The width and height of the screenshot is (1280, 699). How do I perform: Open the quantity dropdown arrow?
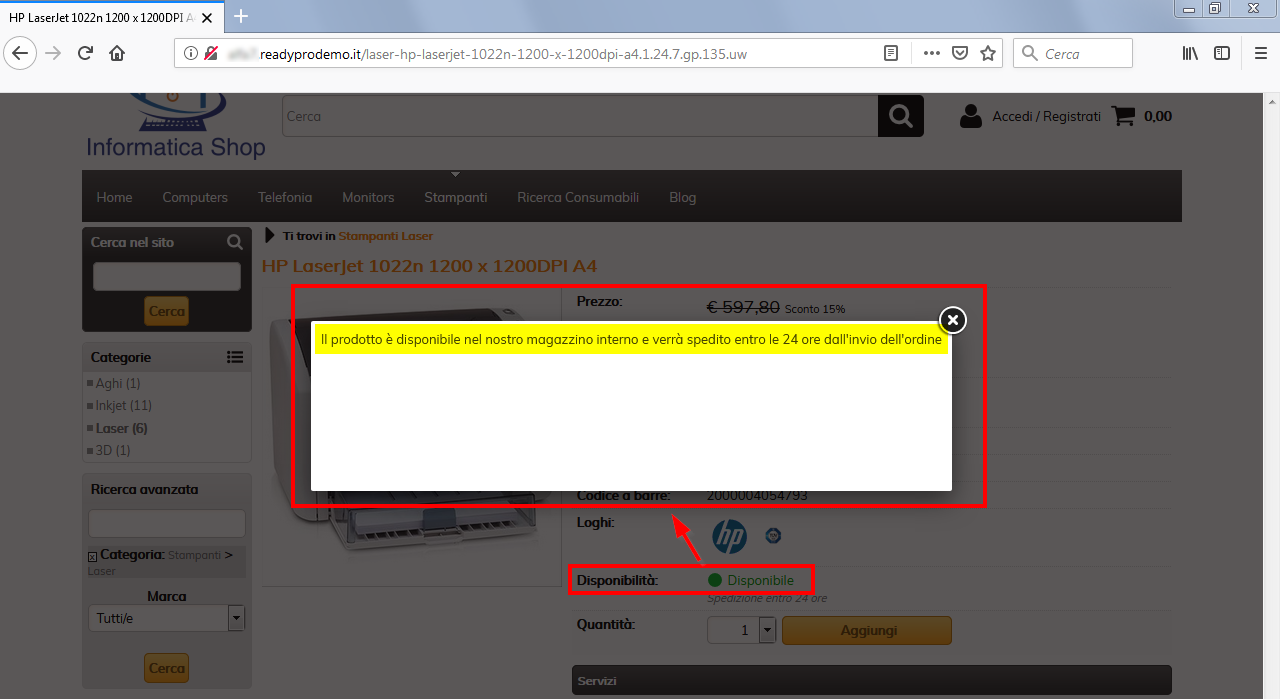click(767, 630)
